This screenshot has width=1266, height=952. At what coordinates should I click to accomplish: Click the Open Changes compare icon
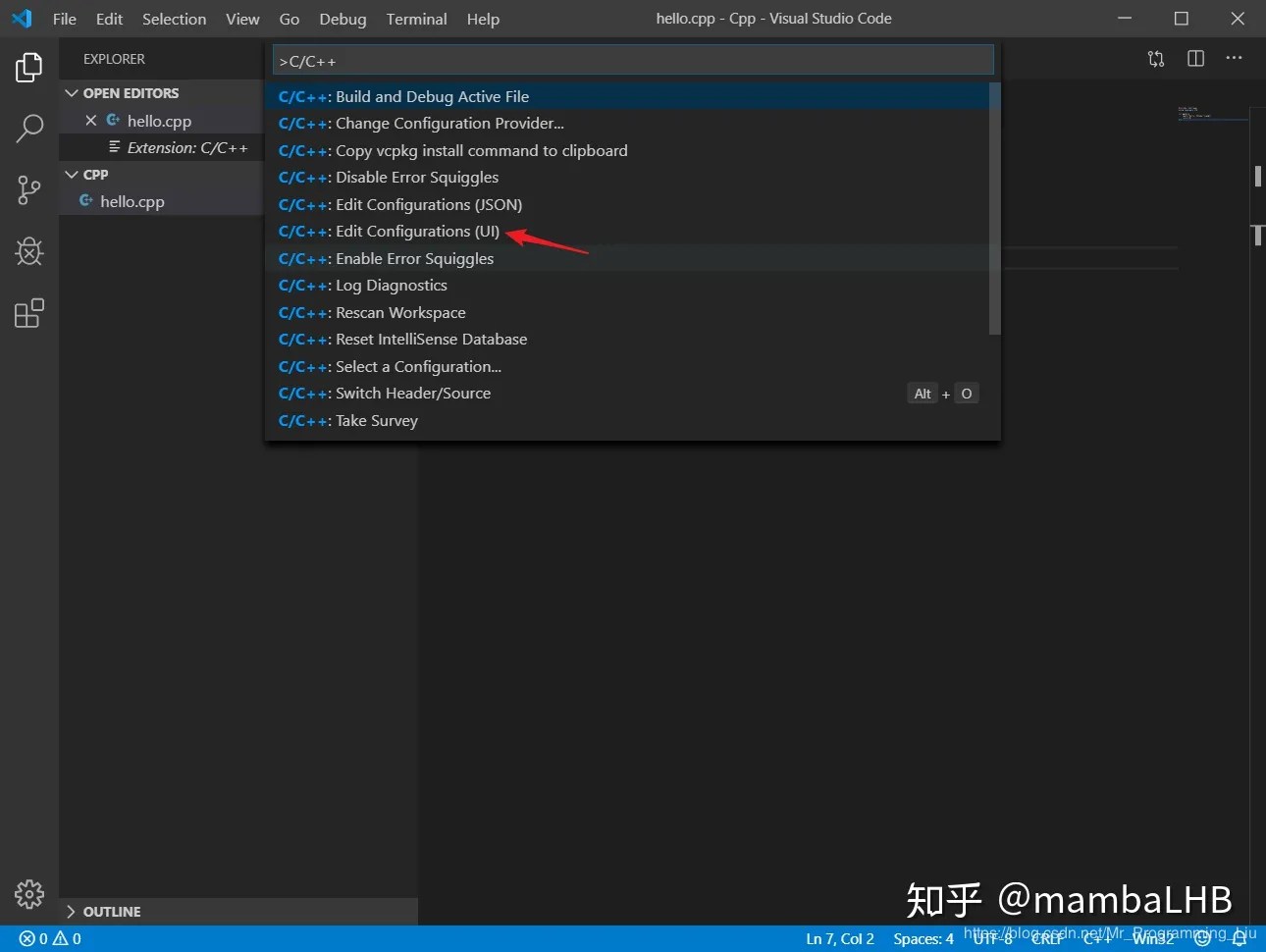point(1156,59)
